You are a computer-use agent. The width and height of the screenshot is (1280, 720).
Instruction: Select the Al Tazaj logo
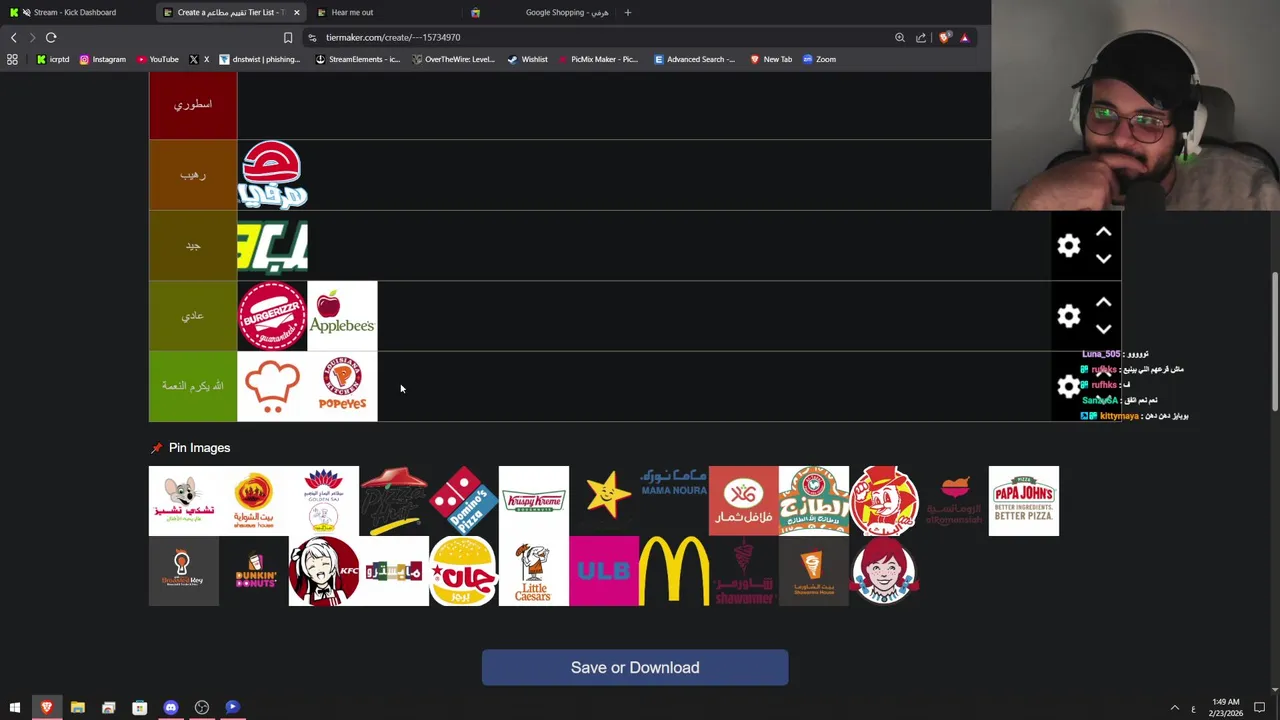point(814,501)
